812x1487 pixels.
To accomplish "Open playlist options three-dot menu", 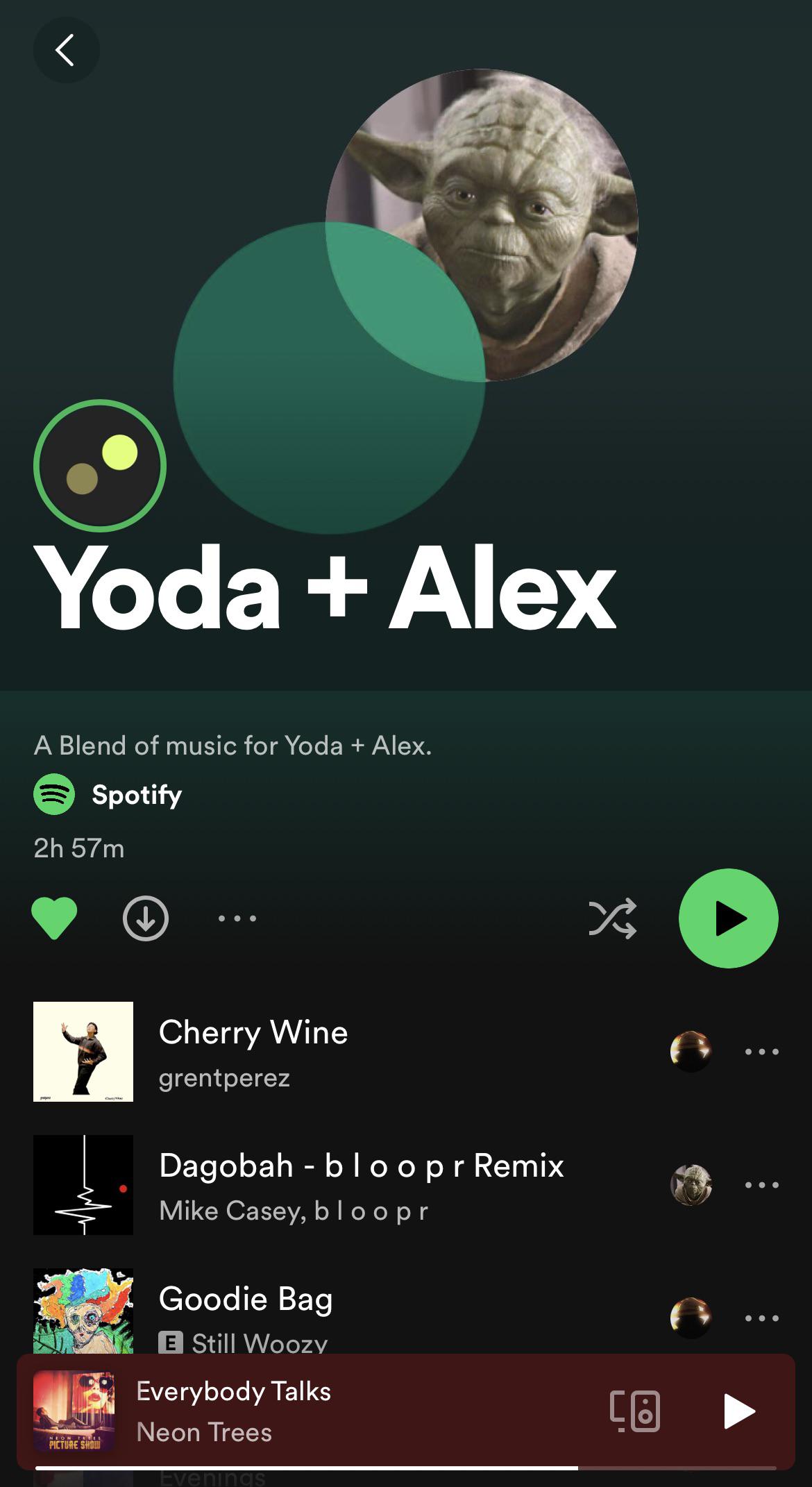I will (237, 918).
